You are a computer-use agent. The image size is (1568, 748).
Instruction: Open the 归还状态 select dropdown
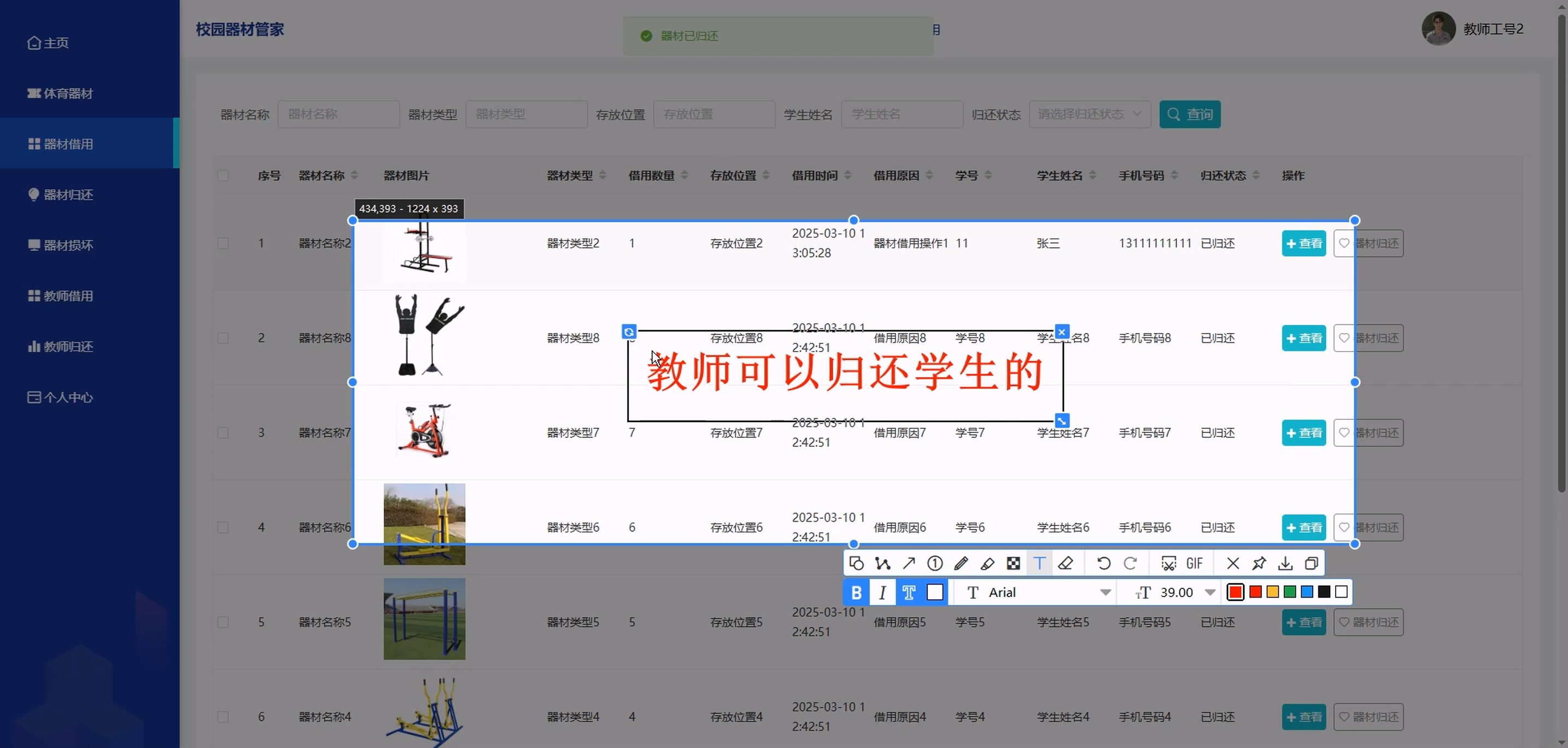point(1089,114)
